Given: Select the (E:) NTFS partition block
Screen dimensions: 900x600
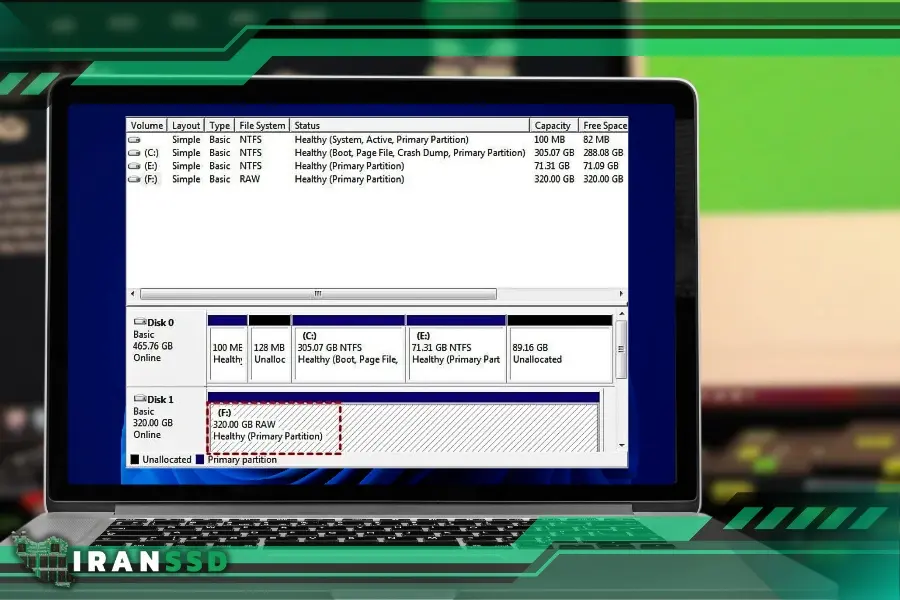Looking at the screenshot, I should (x=456, y=352).
